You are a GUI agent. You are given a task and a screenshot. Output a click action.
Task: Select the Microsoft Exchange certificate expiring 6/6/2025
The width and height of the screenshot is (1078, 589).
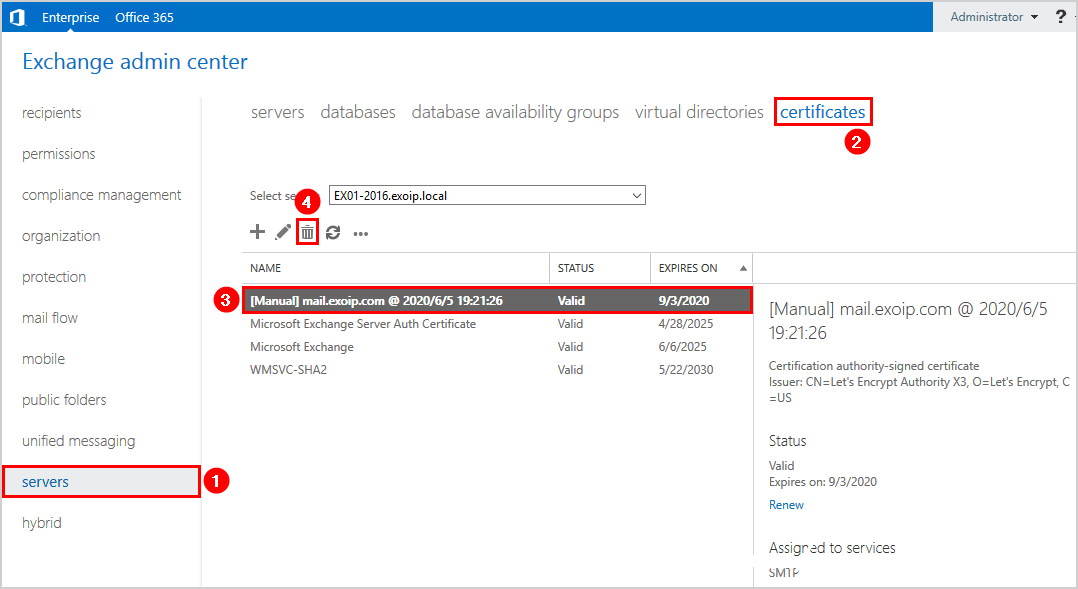pyautogui.click(x=497, y=347)
